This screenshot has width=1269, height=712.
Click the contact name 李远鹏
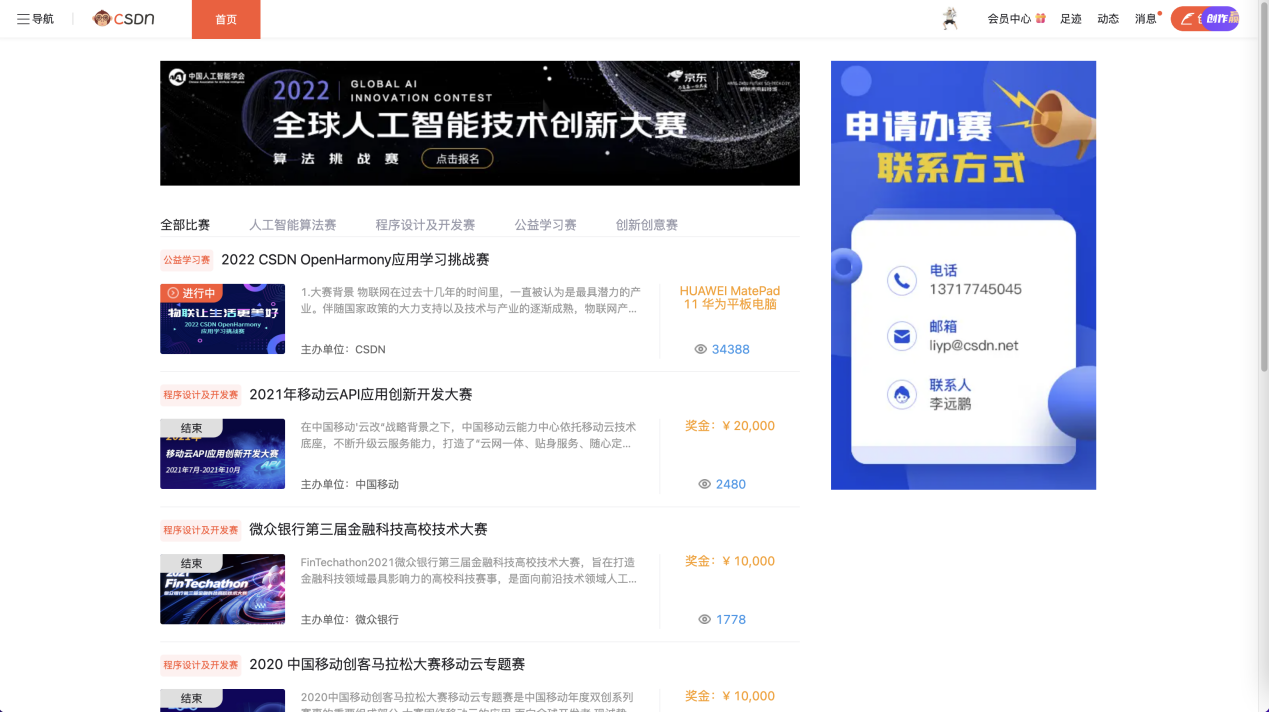click(x=951, y=404)
